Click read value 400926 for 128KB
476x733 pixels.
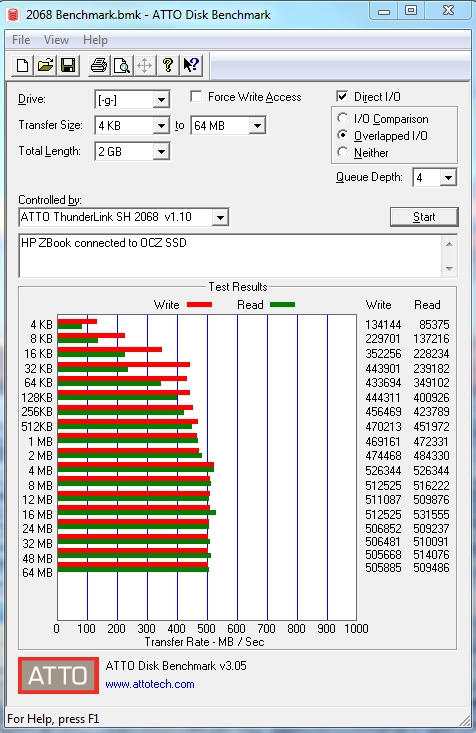tap(431, 398)
